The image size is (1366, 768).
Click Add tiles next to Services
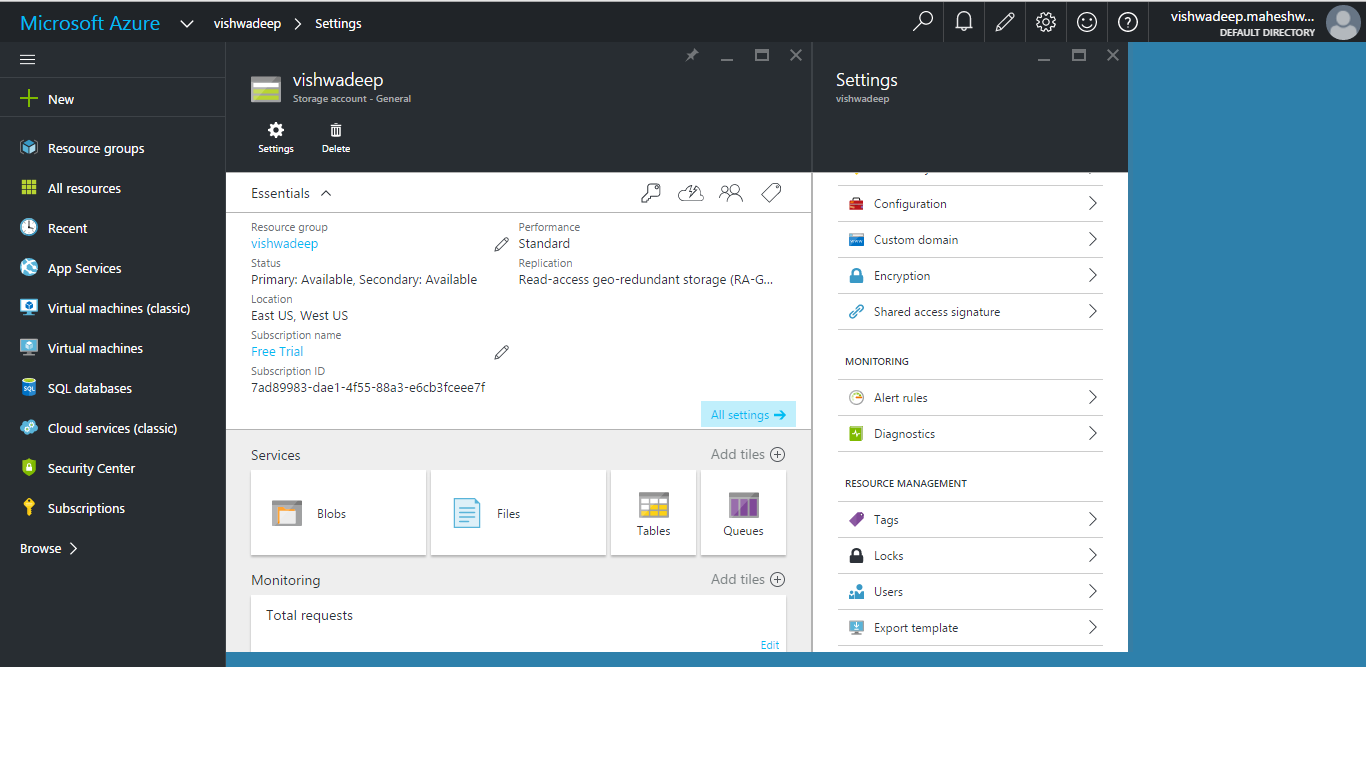tap(747, 454)
